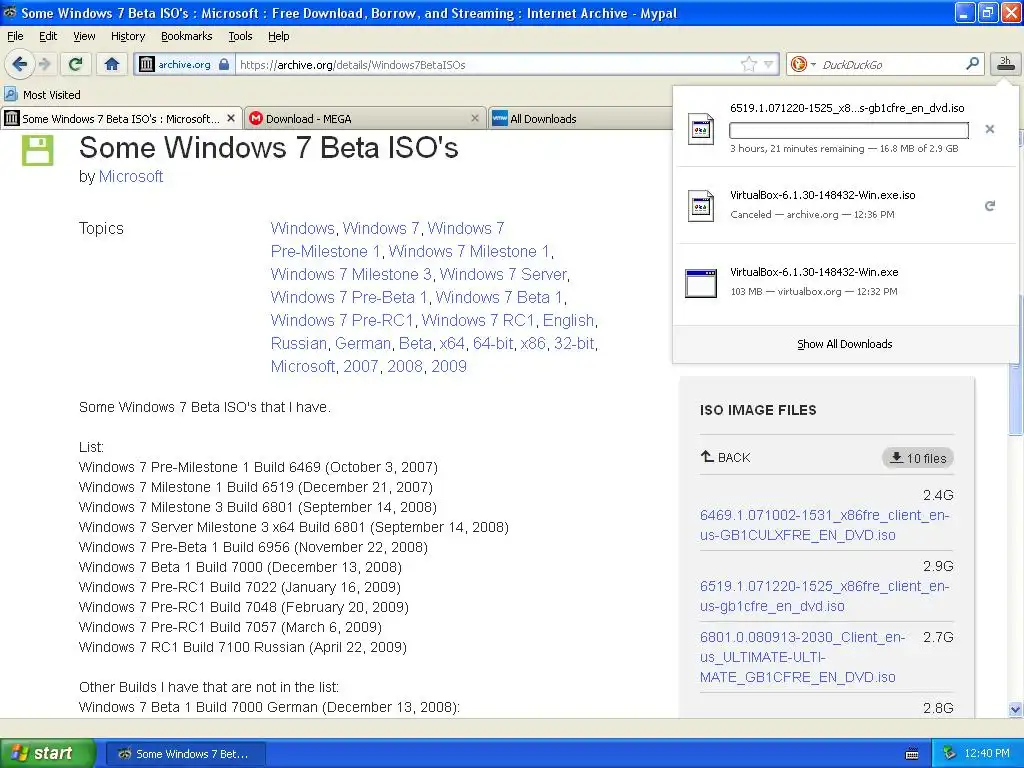This screenshot has width=1024, height=768.
Task: Click the Windows 7 Beta 1 topic link
Action: click(x=499, y=297)
